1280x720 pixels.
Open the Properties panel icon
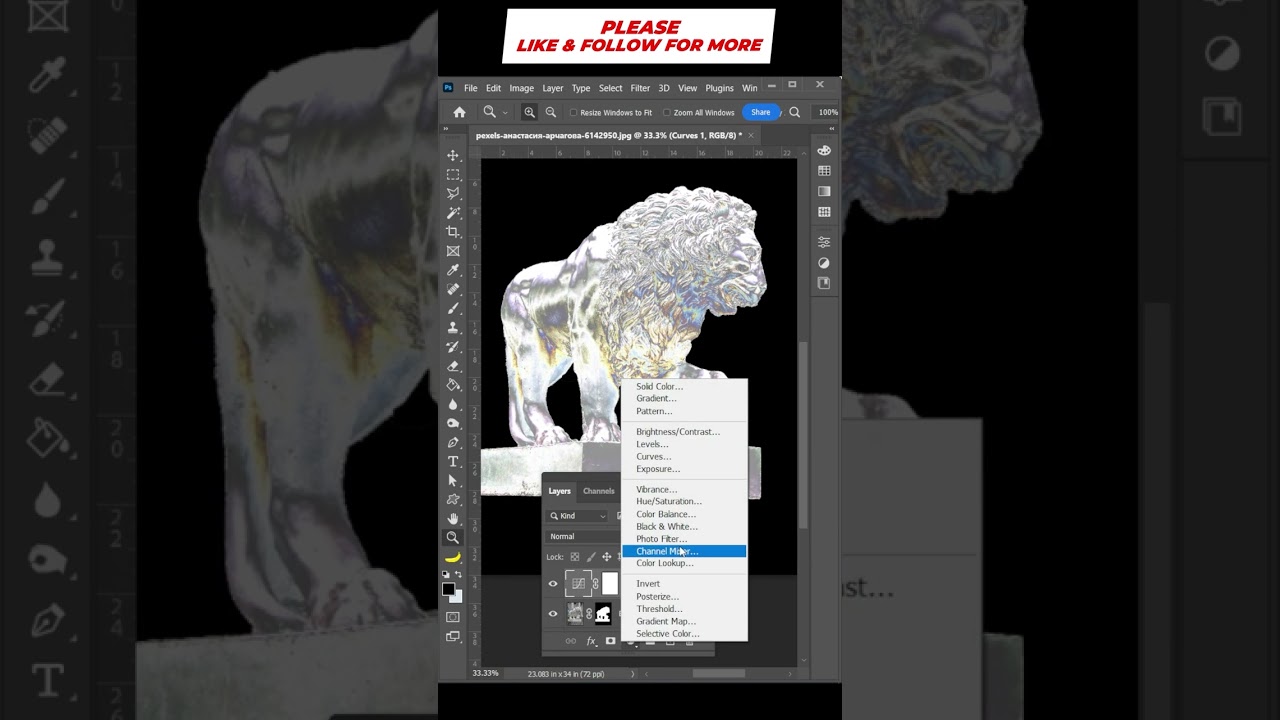click(824, 242)
